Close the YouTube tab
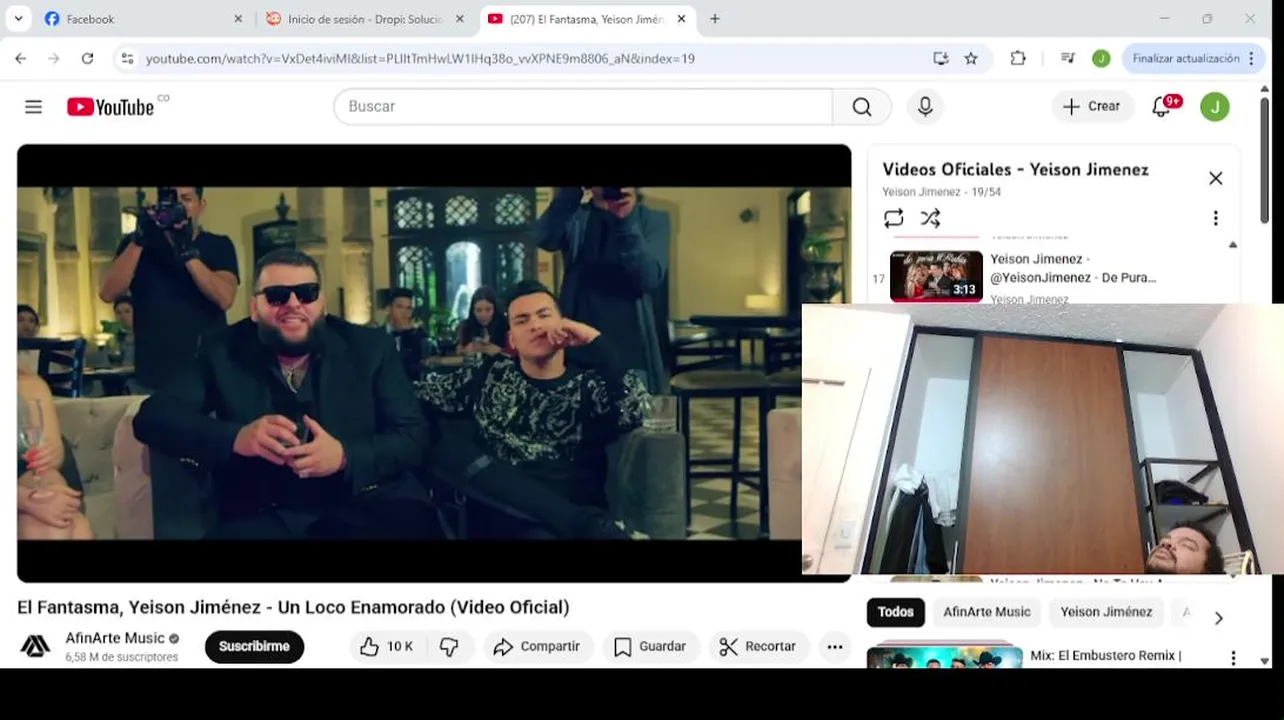Image resolution: width=1284 pixels, height=720 pixels. [682, 19]
